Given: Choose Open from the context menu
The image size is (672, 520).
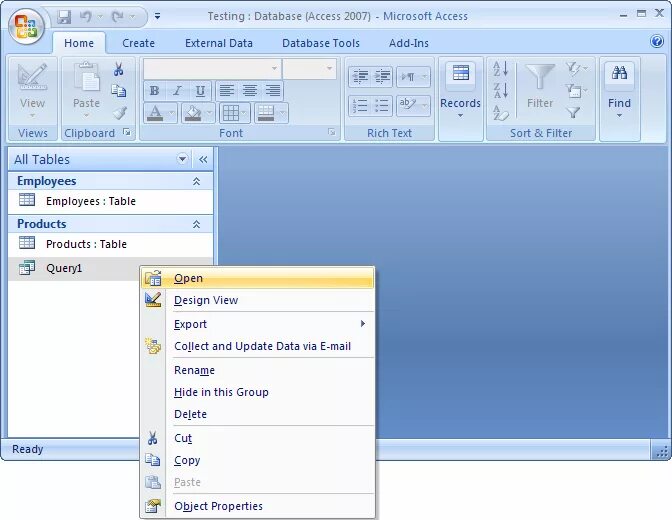Looking at the screenshot, I should [x=258, y=278].
